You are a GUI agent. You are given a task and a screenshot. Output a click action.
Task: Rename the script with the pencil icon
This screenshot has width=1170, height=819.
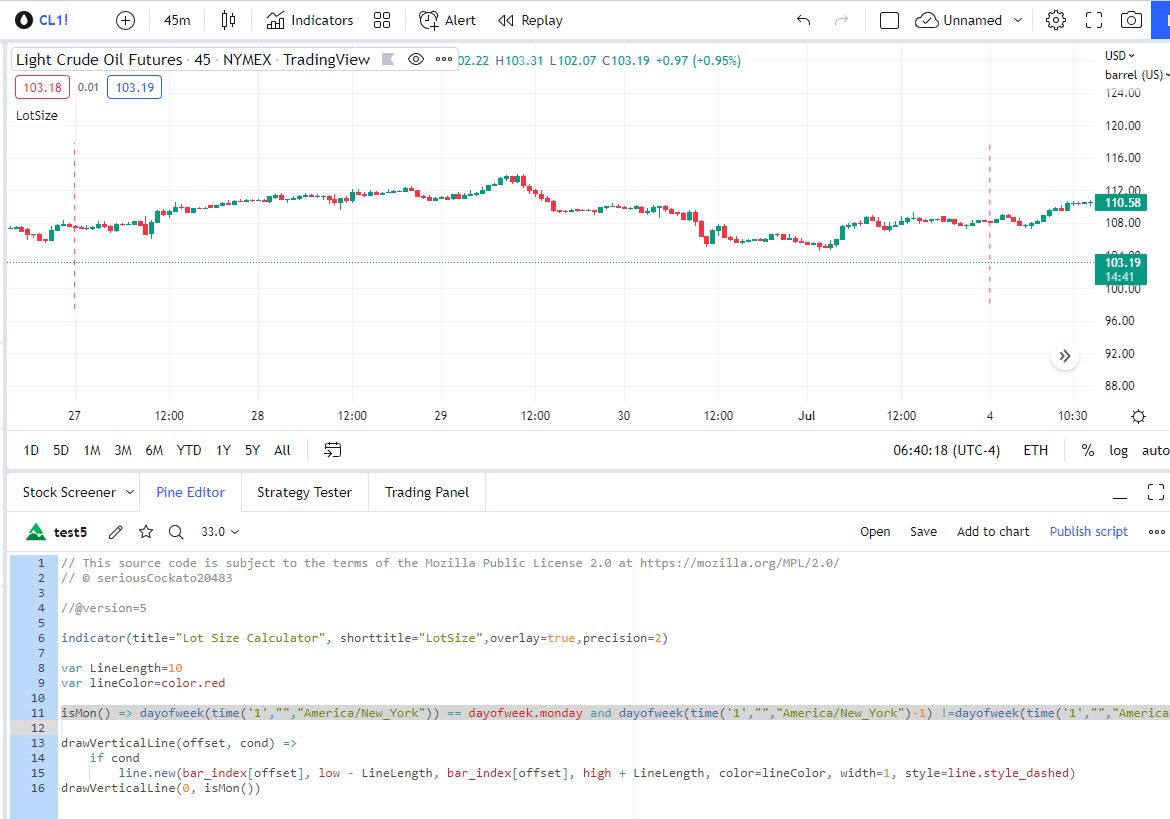(116, 532)
